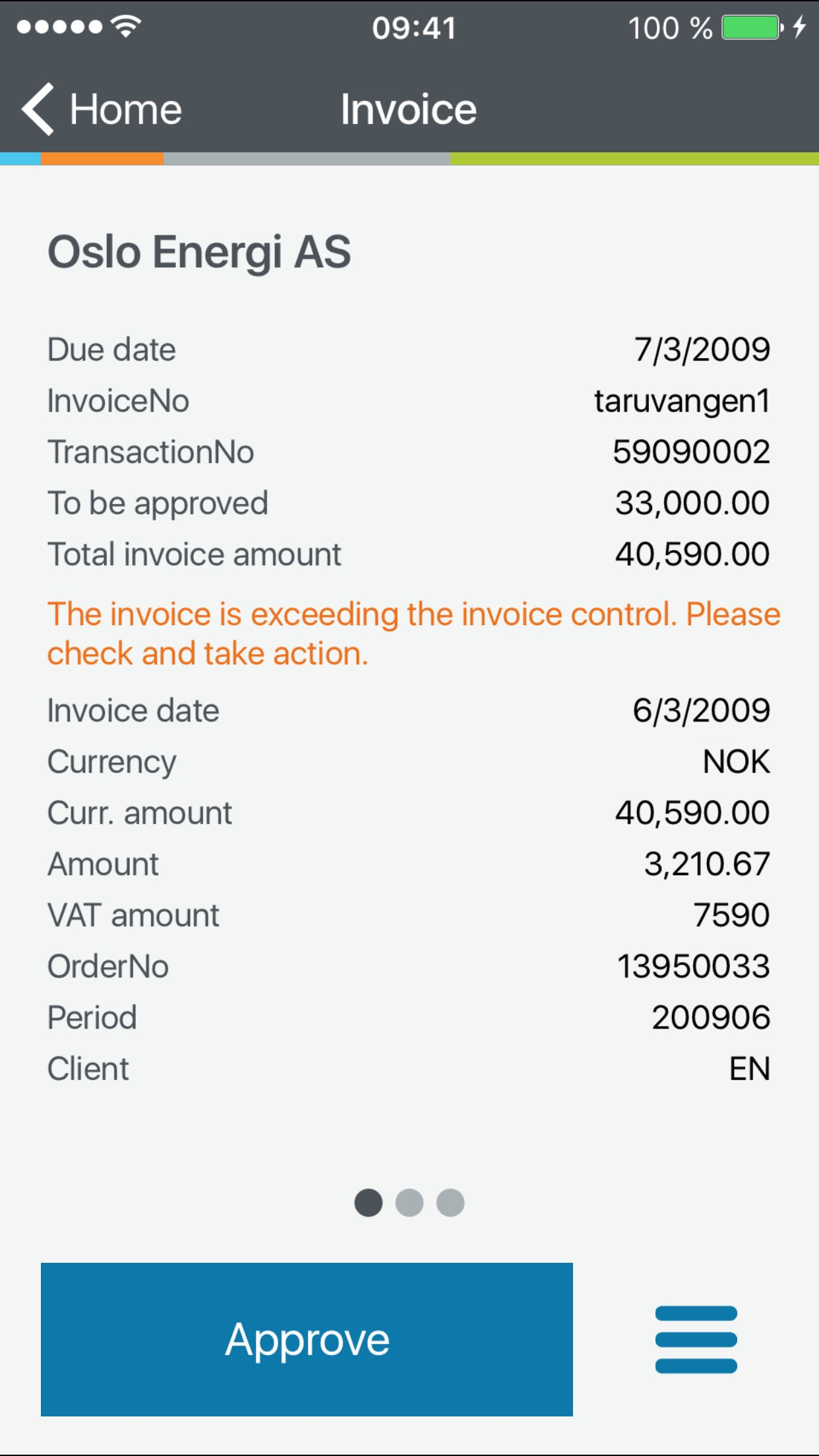Viewport: 819px width, 1456px height.
Task: Tap the signal strength dots
Action: pos(59,27)
